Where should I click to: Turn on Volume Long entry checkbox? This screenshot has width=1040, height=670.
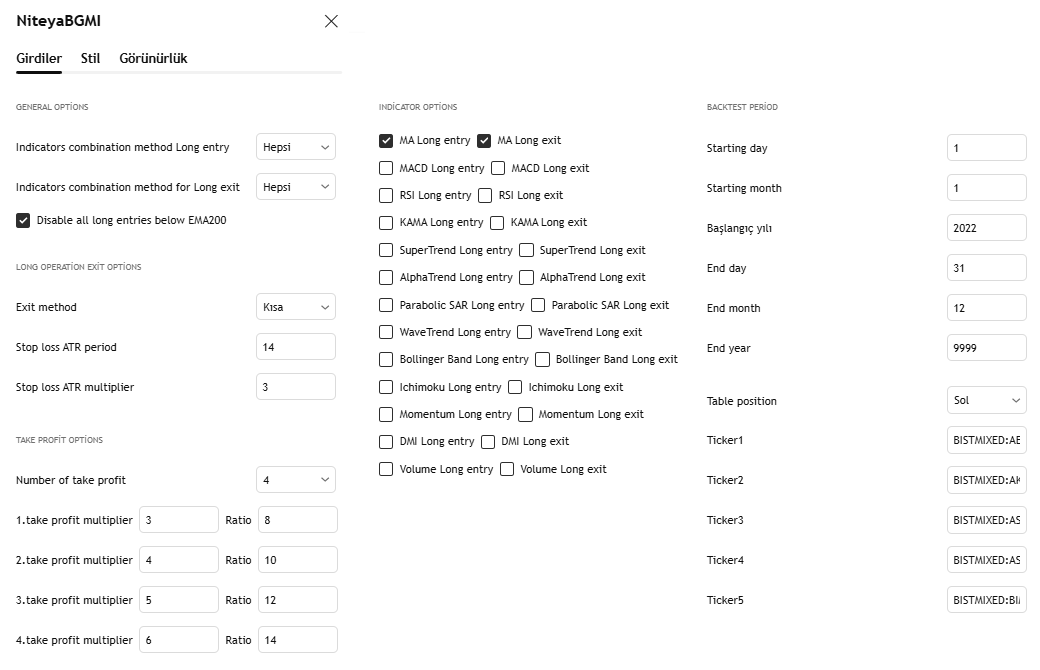click(386, 469)
